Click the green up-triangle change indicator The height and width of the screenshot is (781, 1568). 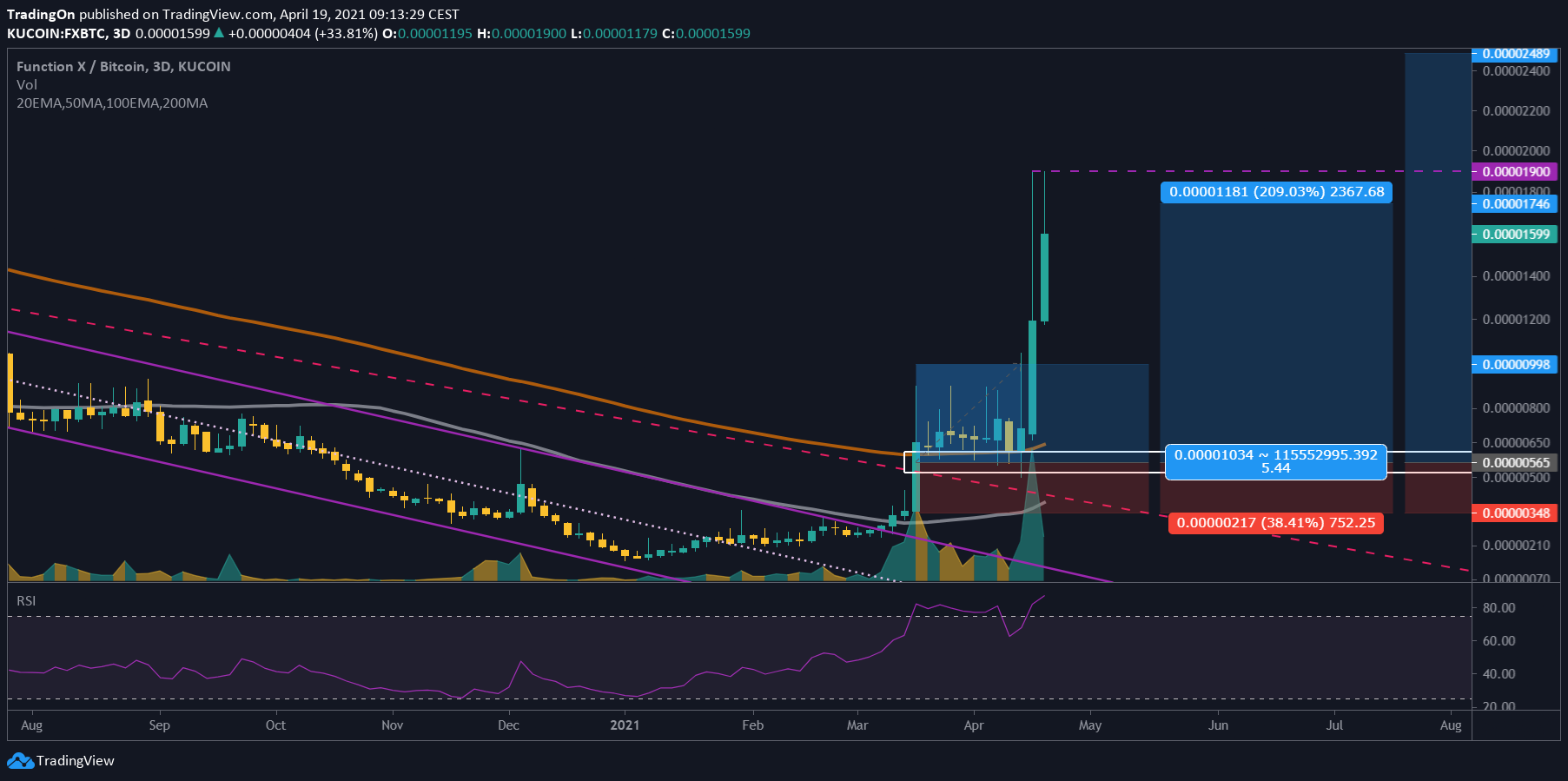[x=219, y=33]
